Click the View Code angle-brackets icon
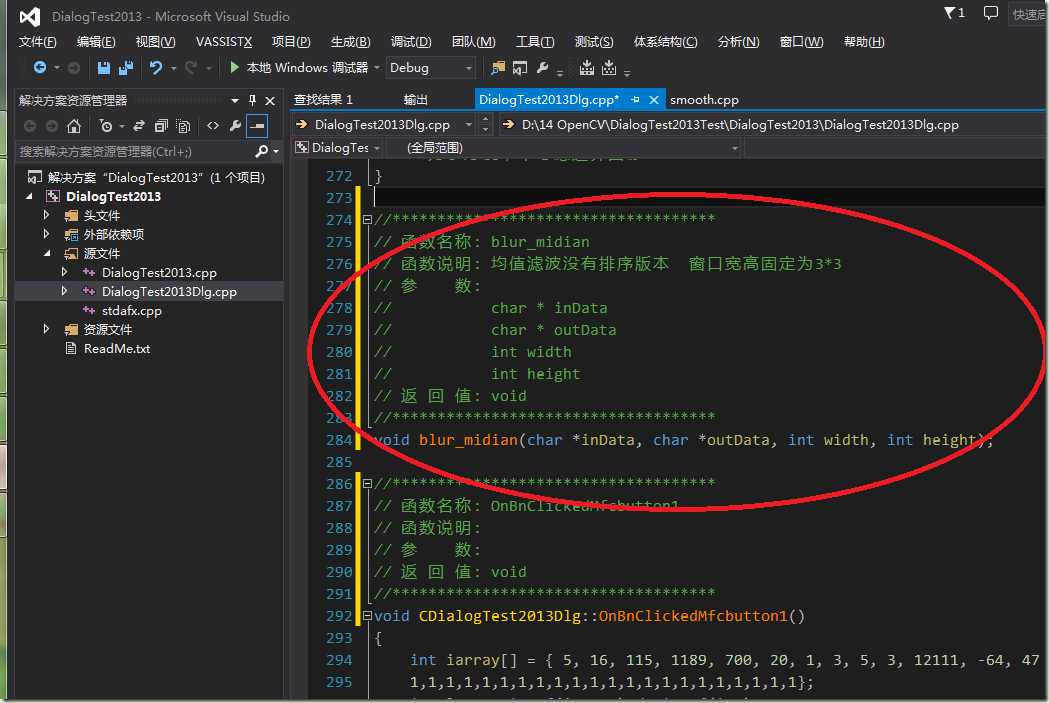This screenshot has width=1049, height=703. pyautogui.click(x=213, y=126)
